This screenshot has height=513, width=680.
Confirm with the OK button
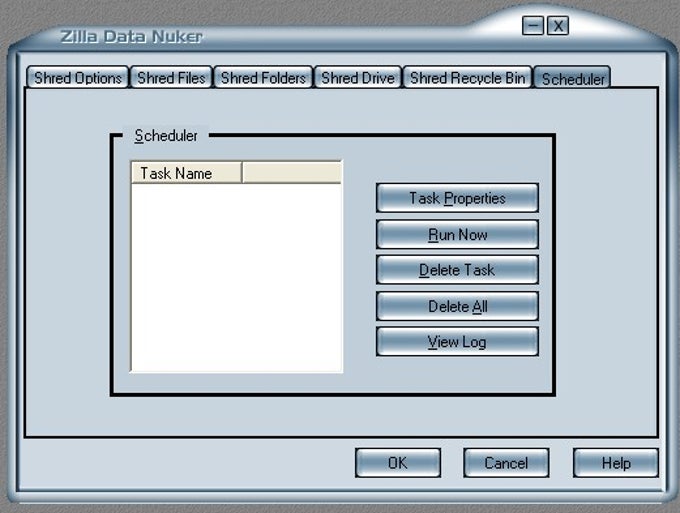coord(398,463)
